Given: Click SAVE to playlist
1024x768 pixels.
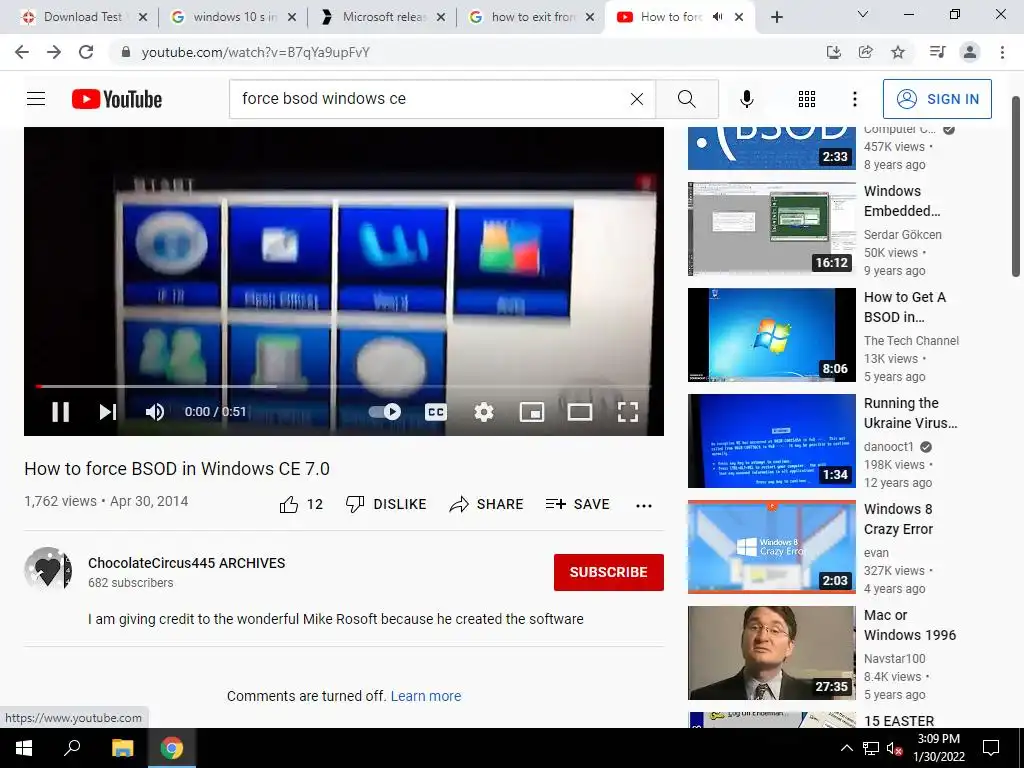Looking at the screenshot, I should point(577,504).
